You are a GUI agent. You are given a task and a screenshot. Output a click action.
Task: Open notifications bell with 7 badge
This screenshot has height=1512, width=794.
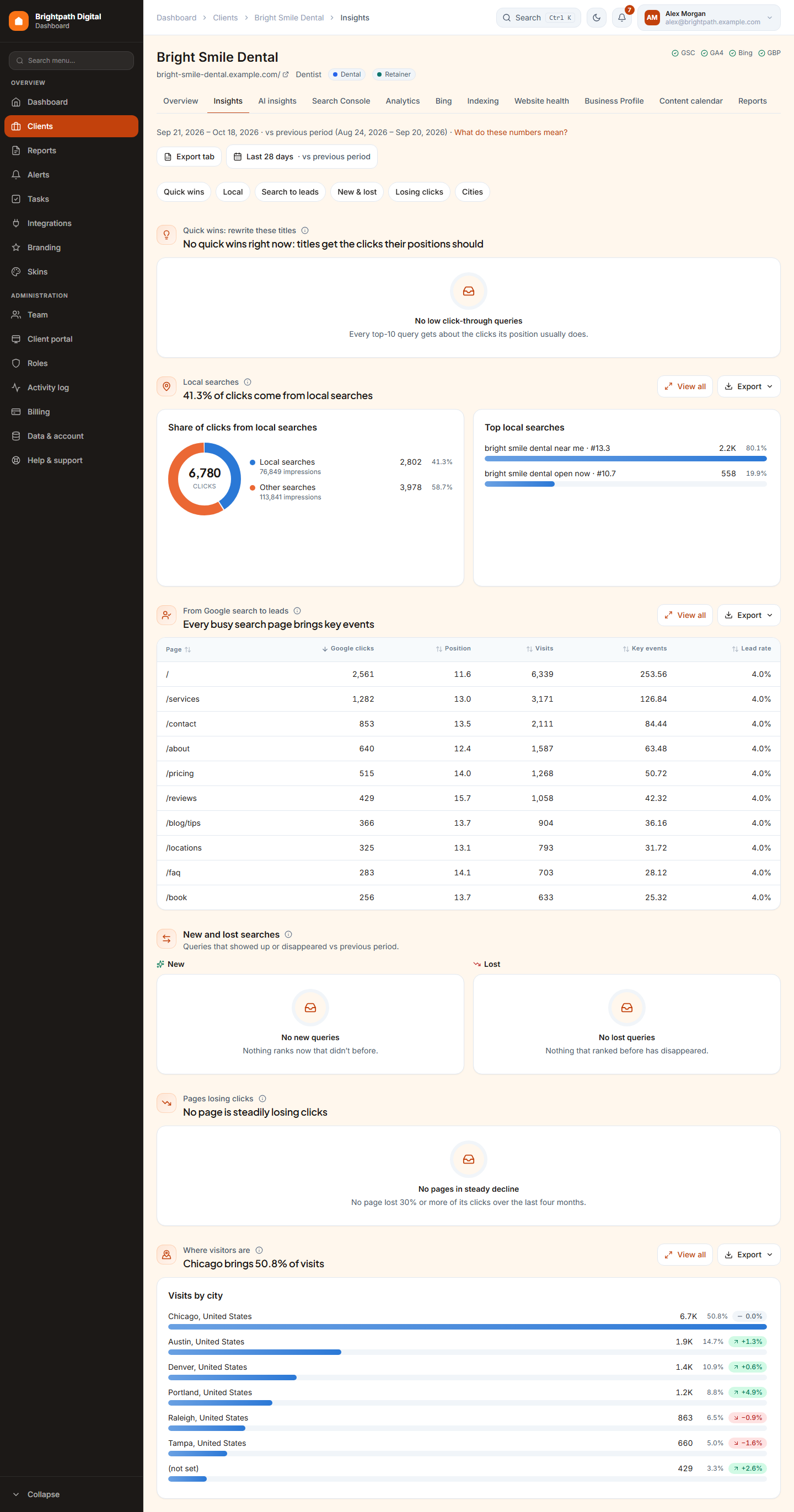tap(622, 18)
